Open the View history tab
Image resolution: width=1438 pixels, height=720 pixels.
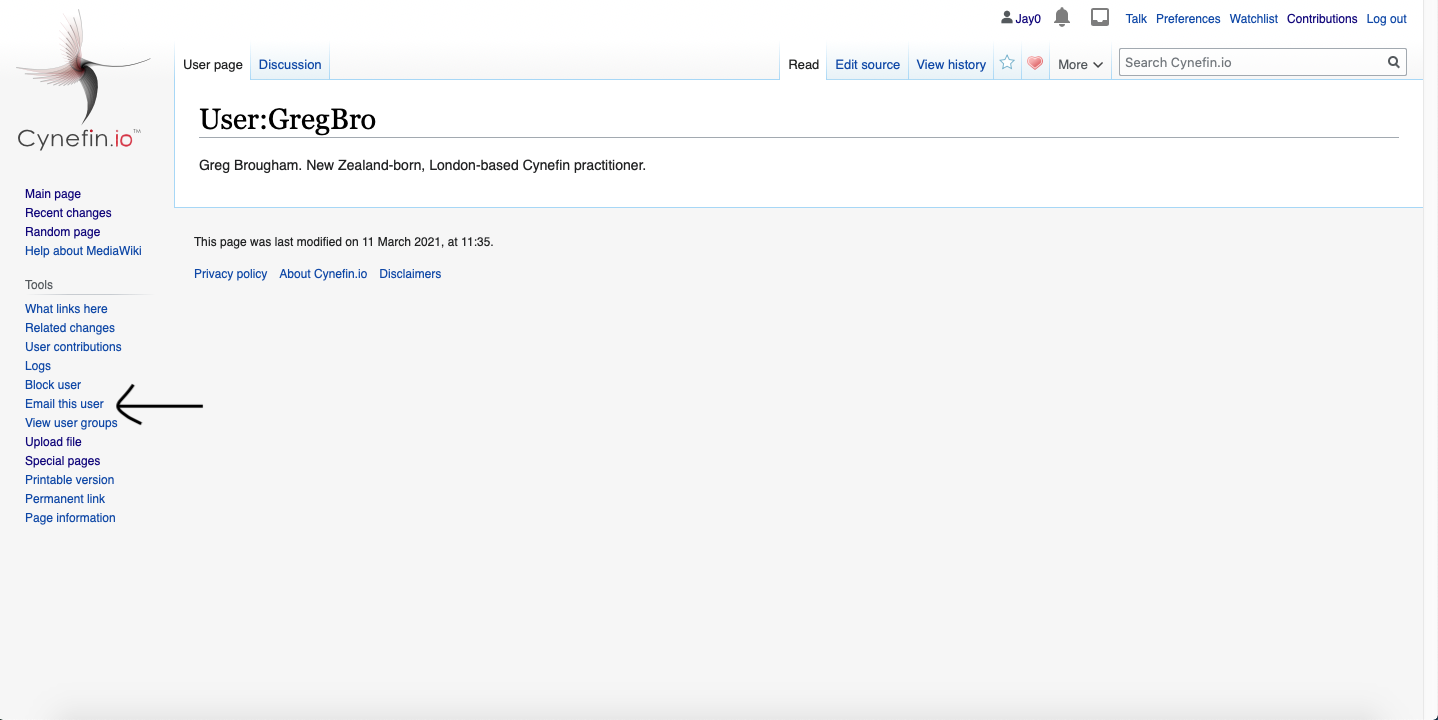point(951,64)
